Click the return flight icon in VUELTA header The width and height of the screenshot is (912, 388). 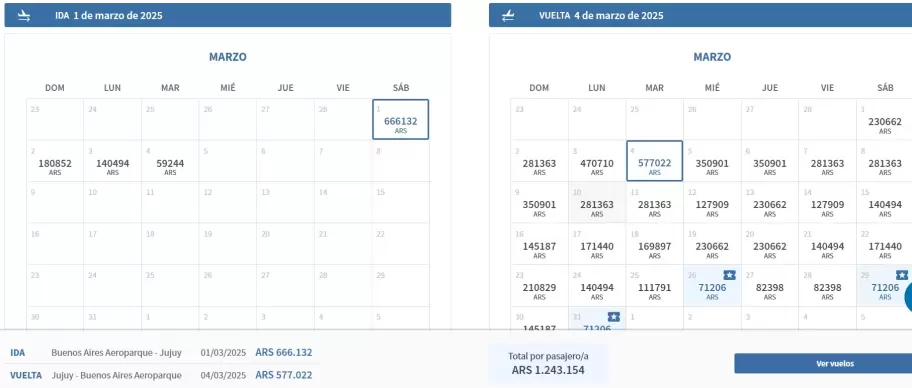point(508,16)
